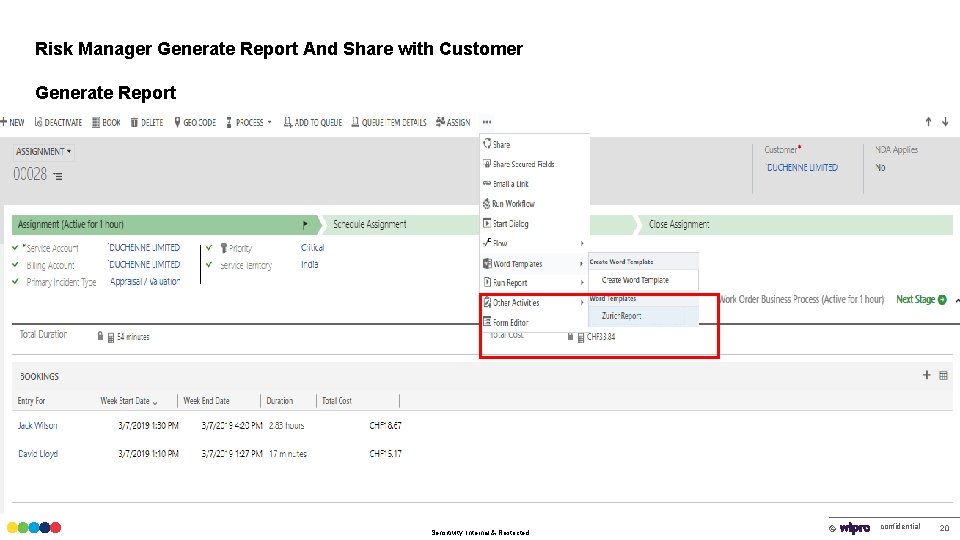Click the Form Editor icon
960x540 pixels.
coord(487,321)
